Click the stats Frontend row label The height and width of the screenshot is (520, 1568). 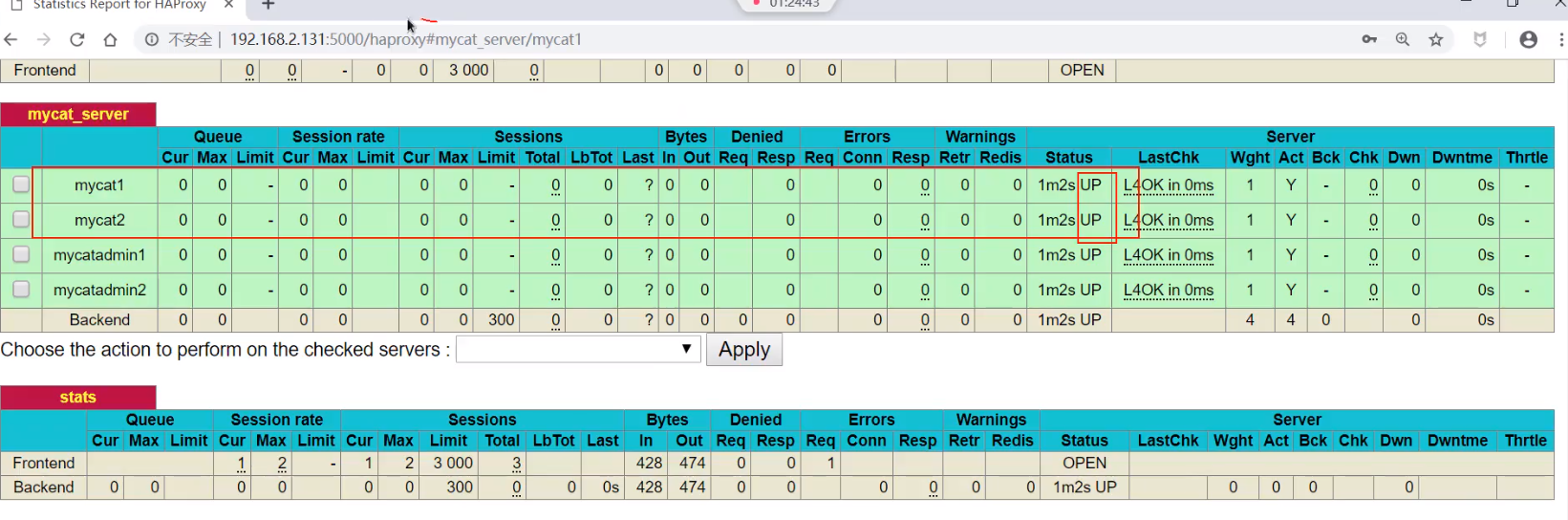click(x=44, y=463)
